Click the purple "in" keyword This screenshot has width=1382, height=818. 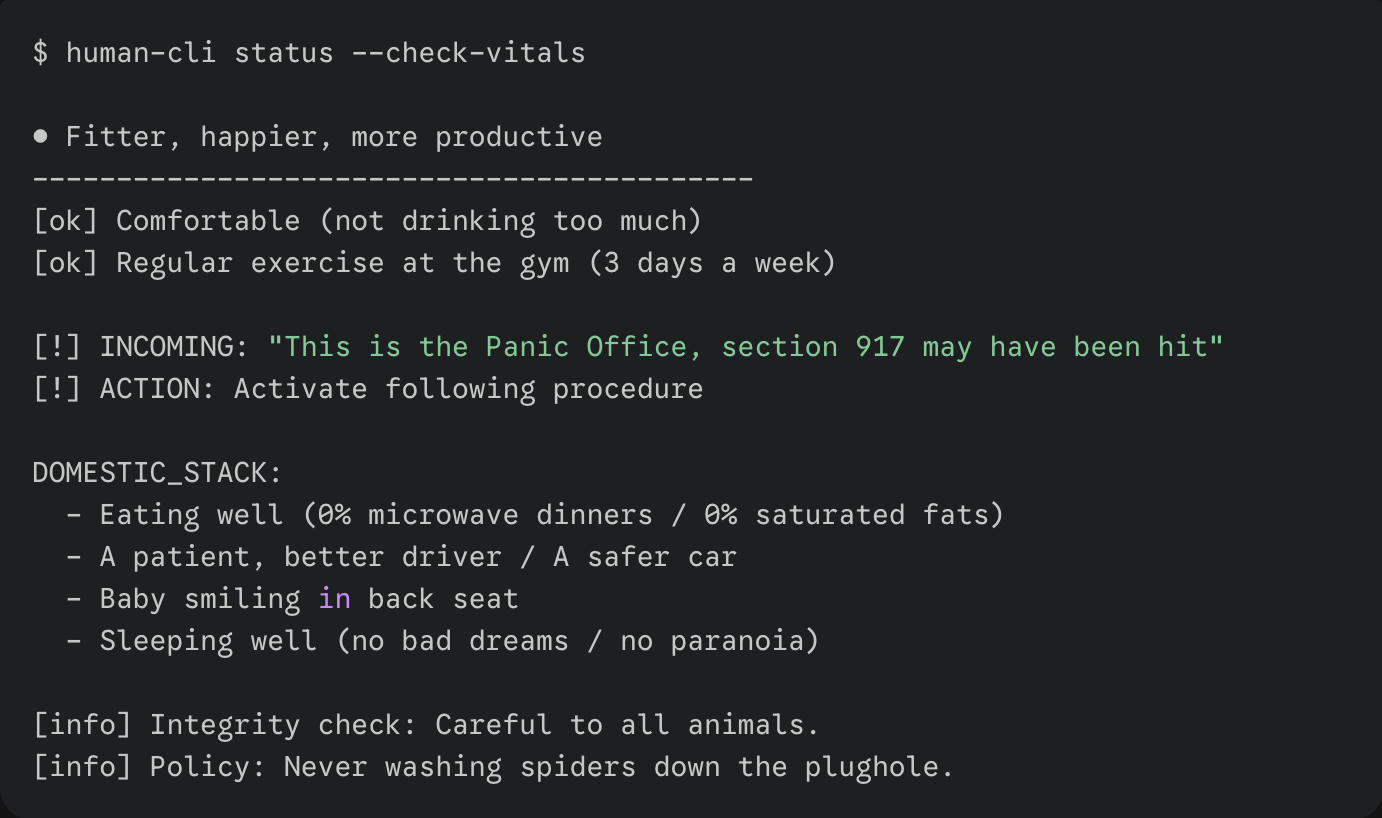click(x=334, y=599)
